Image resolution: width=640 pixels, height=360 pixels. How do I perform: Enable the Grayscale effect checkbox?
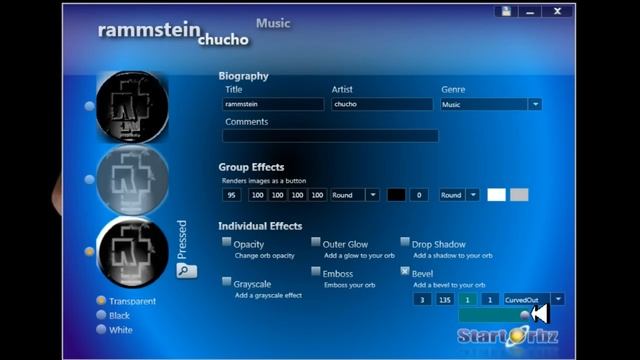[x=227, y=281]
